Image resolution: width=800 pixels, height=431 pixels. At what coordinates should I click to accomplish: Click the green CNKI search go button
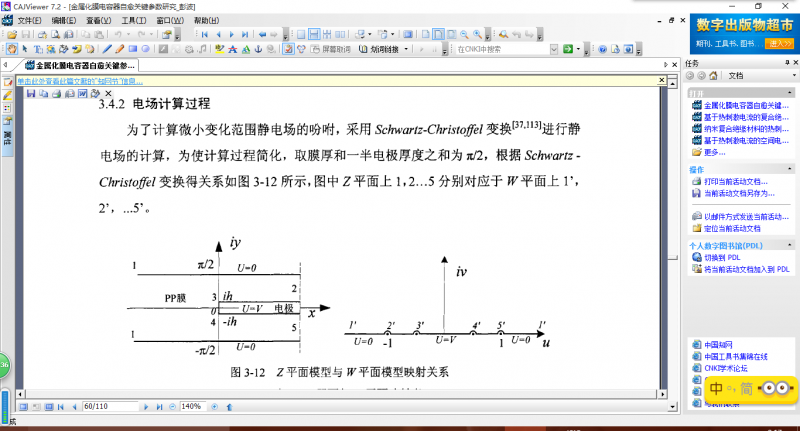pyautogui.click(x=568, y=49)
